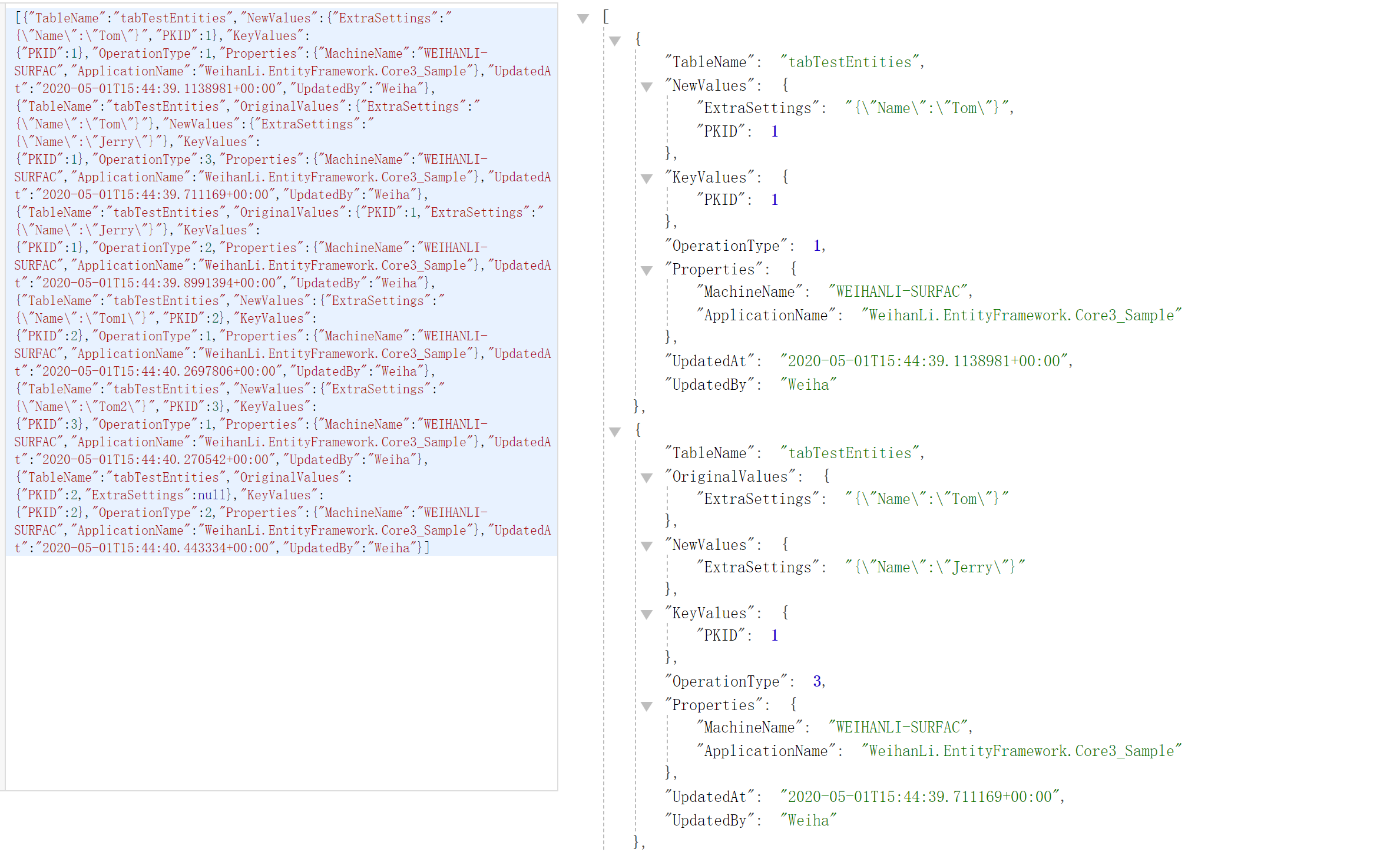Collapse NewValues node in second object
Screen dimensions: 1400x852
(647, 546)
